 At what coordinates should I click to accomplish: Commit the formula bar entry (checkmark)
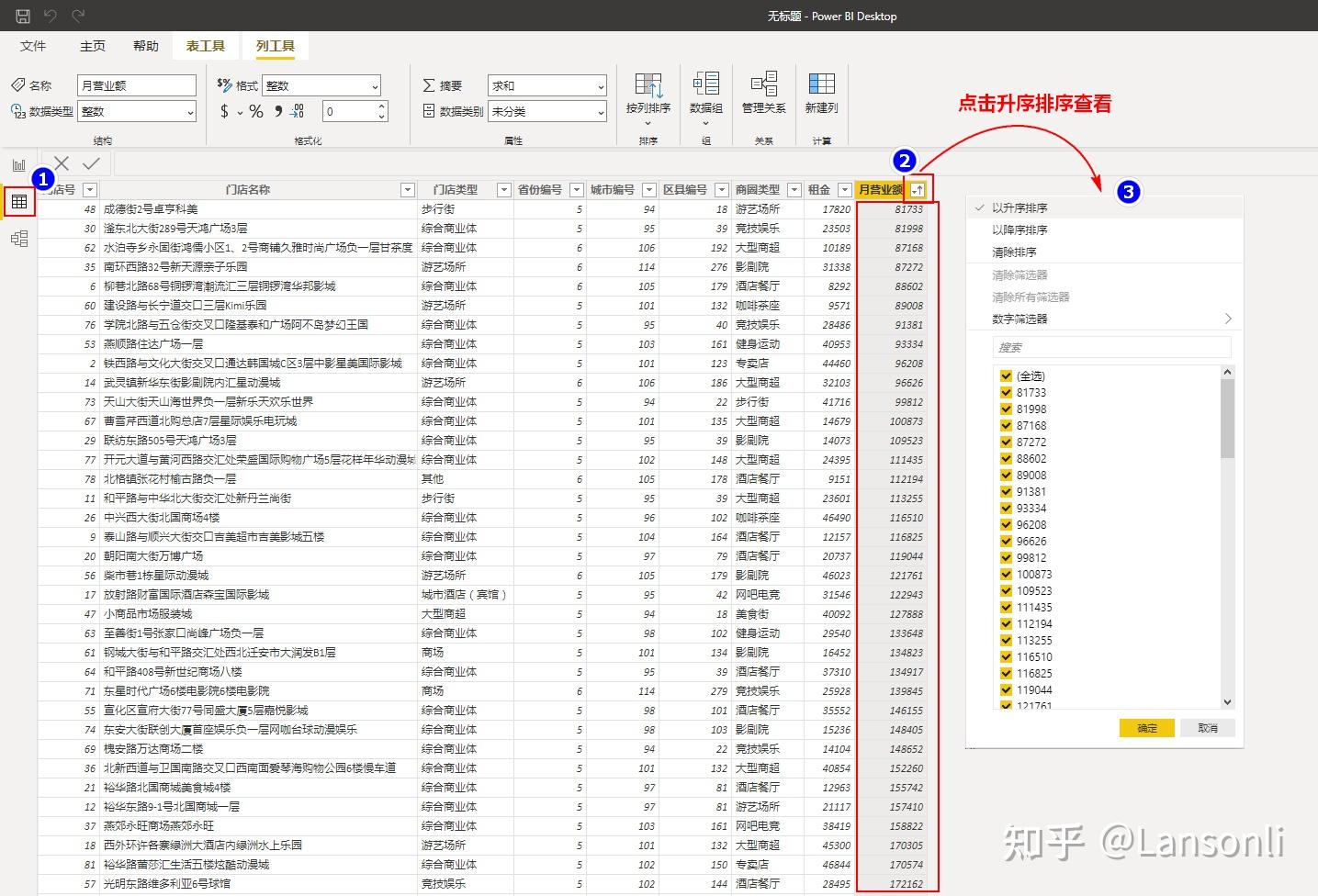pos(91,163)
